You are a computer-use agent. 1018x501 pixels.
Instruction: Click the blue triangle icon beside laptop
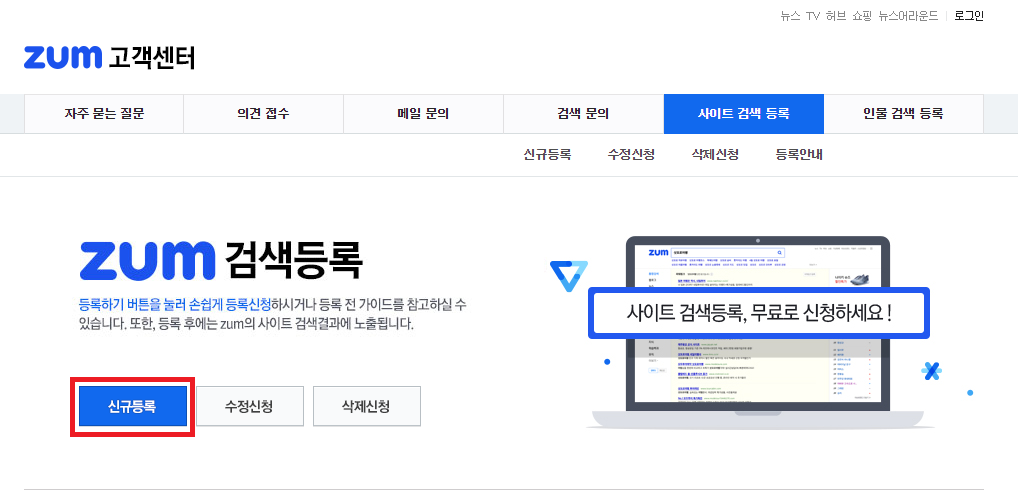[x=569, y=275]
